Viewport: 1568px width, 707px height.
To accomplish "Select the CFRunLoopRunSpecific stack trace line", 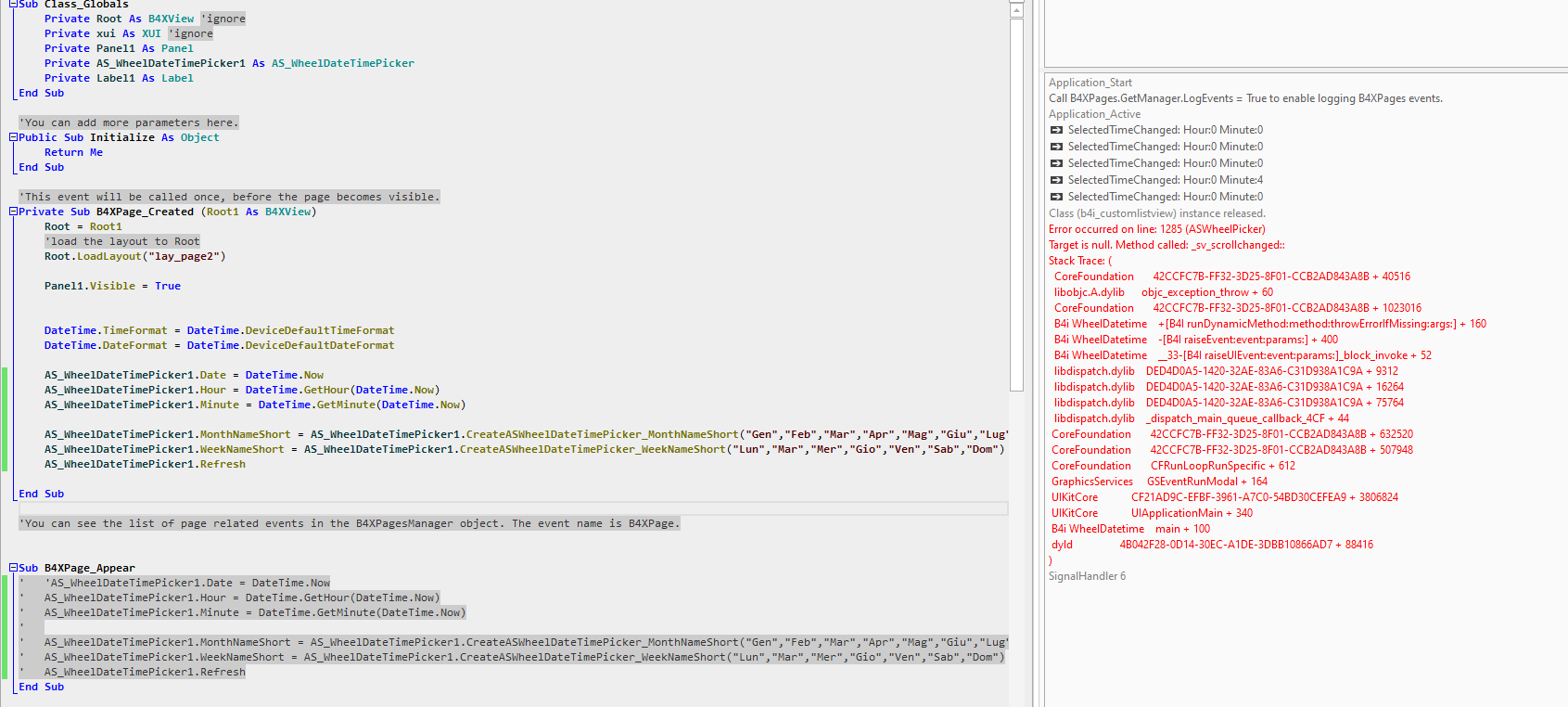I will click(x=1174, y=466).
